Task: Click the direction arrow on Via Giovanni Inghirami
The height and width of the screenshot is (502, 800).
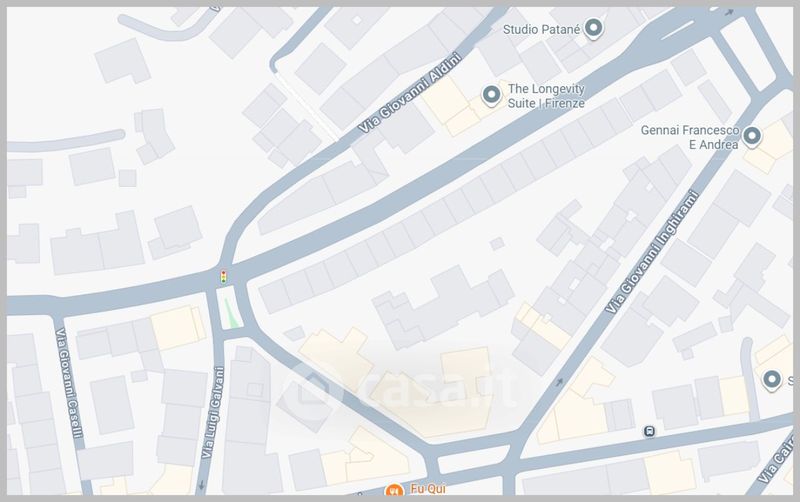Action: click(x=560, y=382)
